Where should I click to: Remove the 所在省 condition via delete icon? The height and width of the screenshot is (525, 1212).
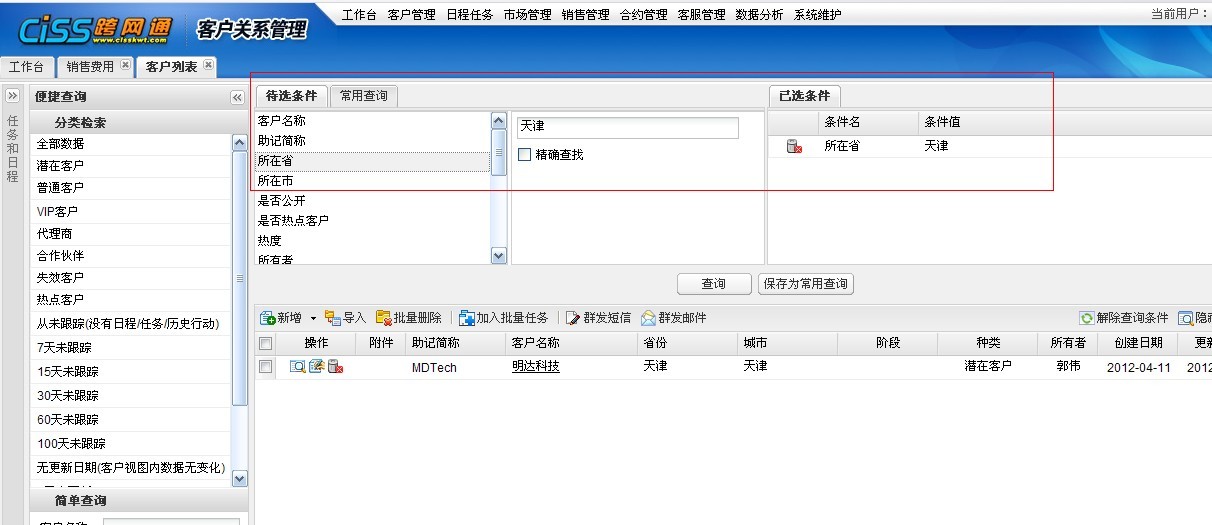click(x=794, y=146)
